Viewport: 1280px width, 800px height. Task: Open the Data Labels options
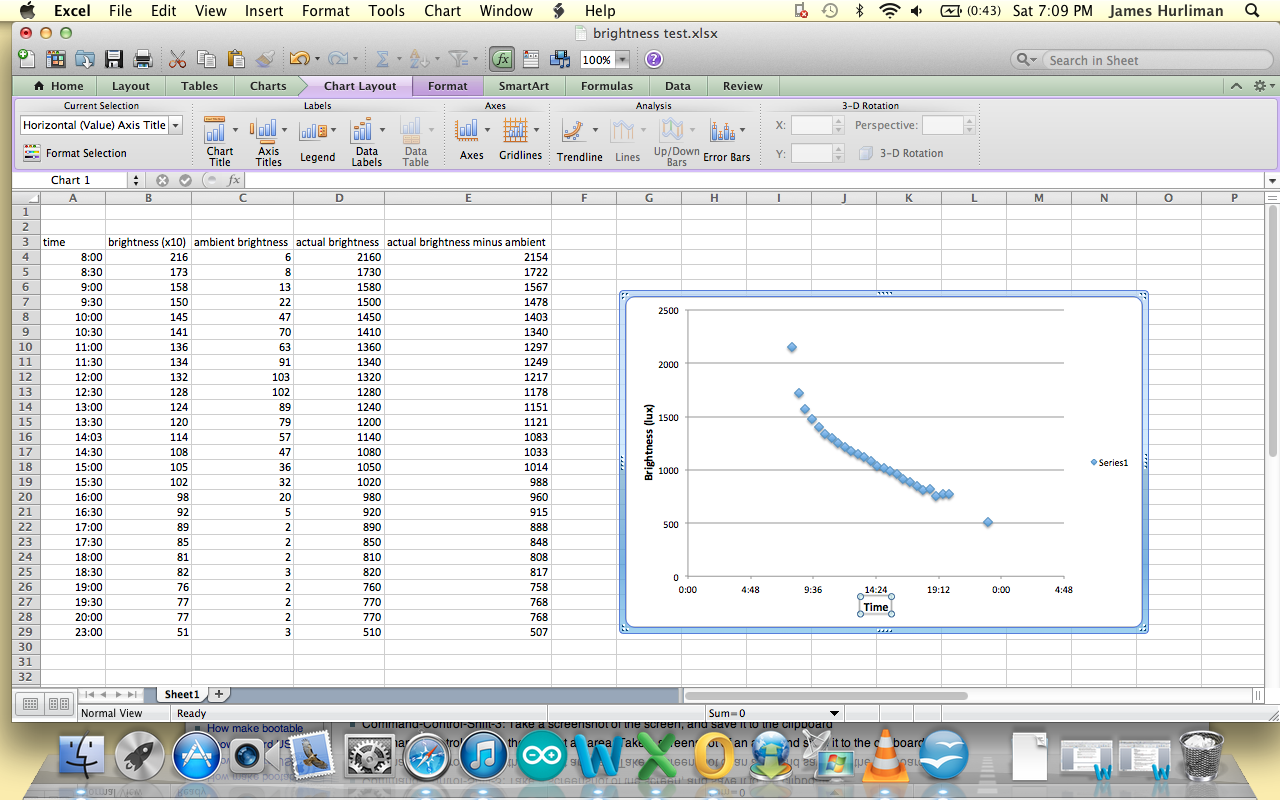click(367, 142)
